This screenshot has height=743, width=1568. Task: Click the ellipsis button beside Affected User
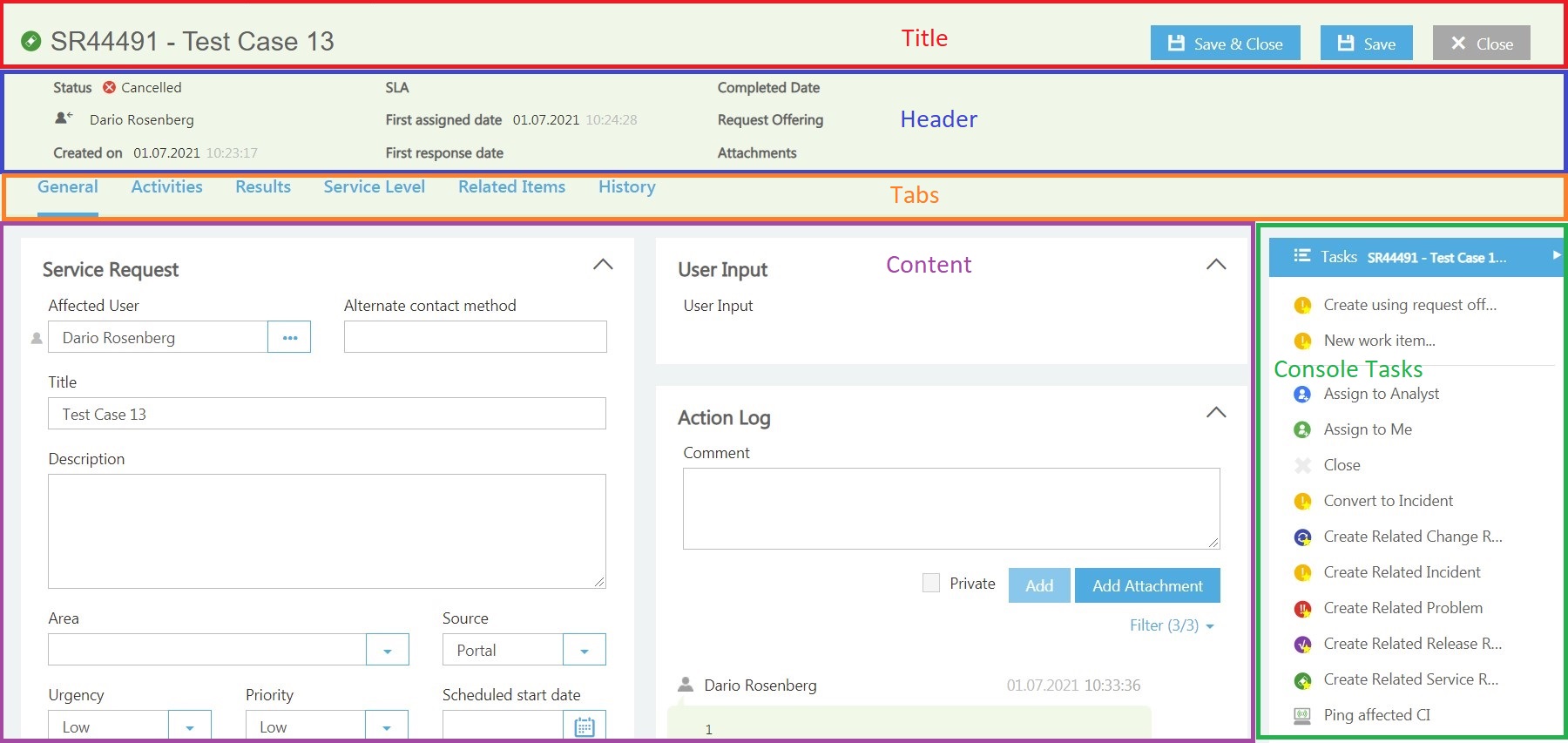(289, 337)
